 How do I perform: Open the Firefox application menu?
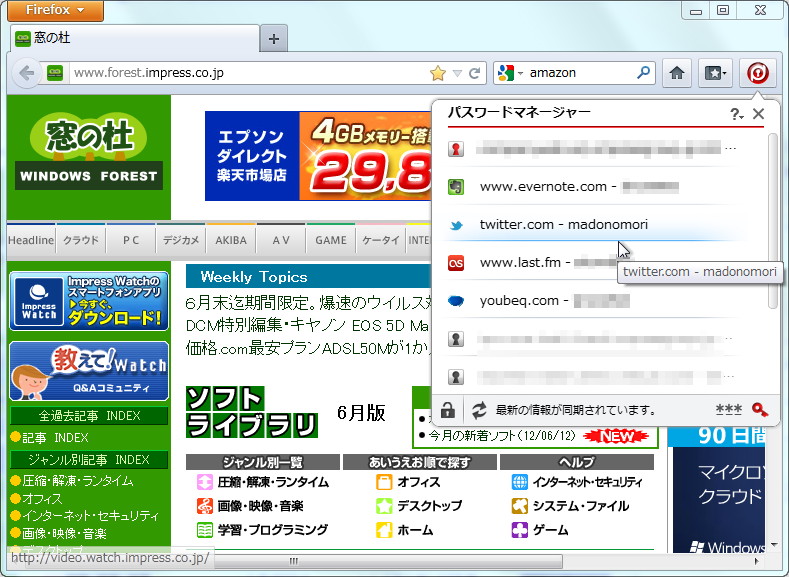click(x=55, y=10)
